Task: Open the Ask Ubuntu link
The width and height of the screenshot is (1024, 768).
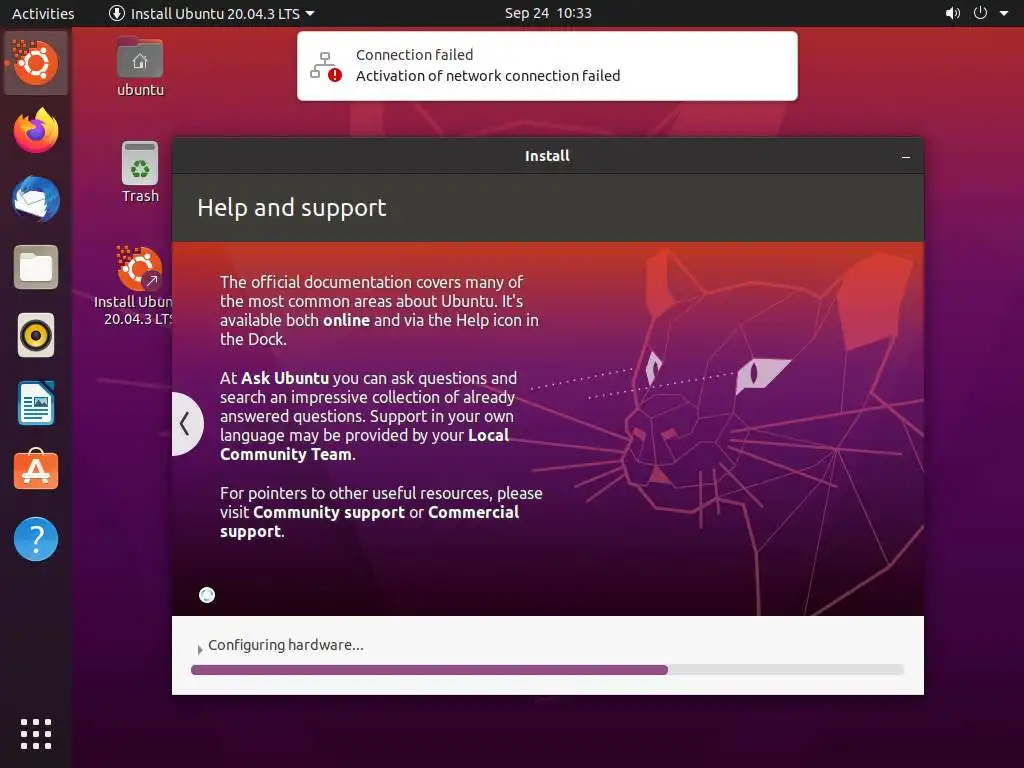Action: tap(285, 378)
